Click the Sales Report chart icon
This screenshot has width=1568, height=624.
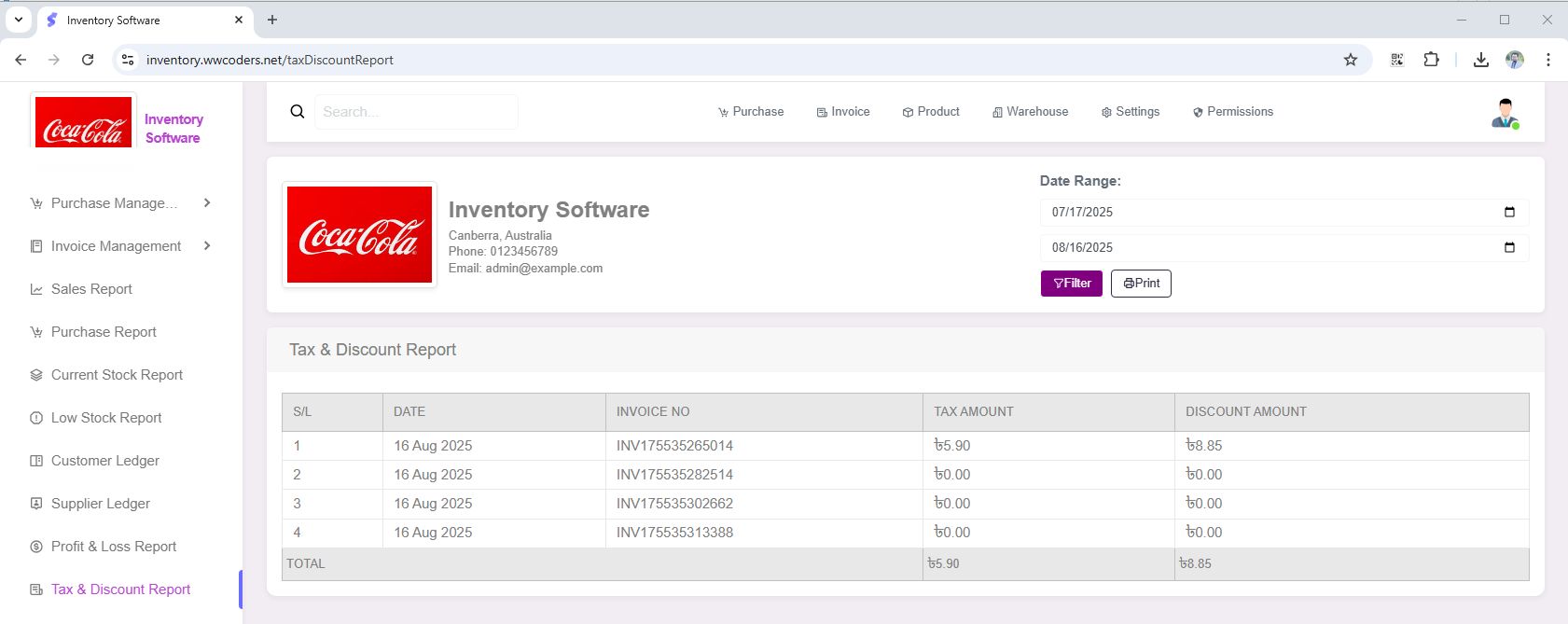tap(36, 289)
